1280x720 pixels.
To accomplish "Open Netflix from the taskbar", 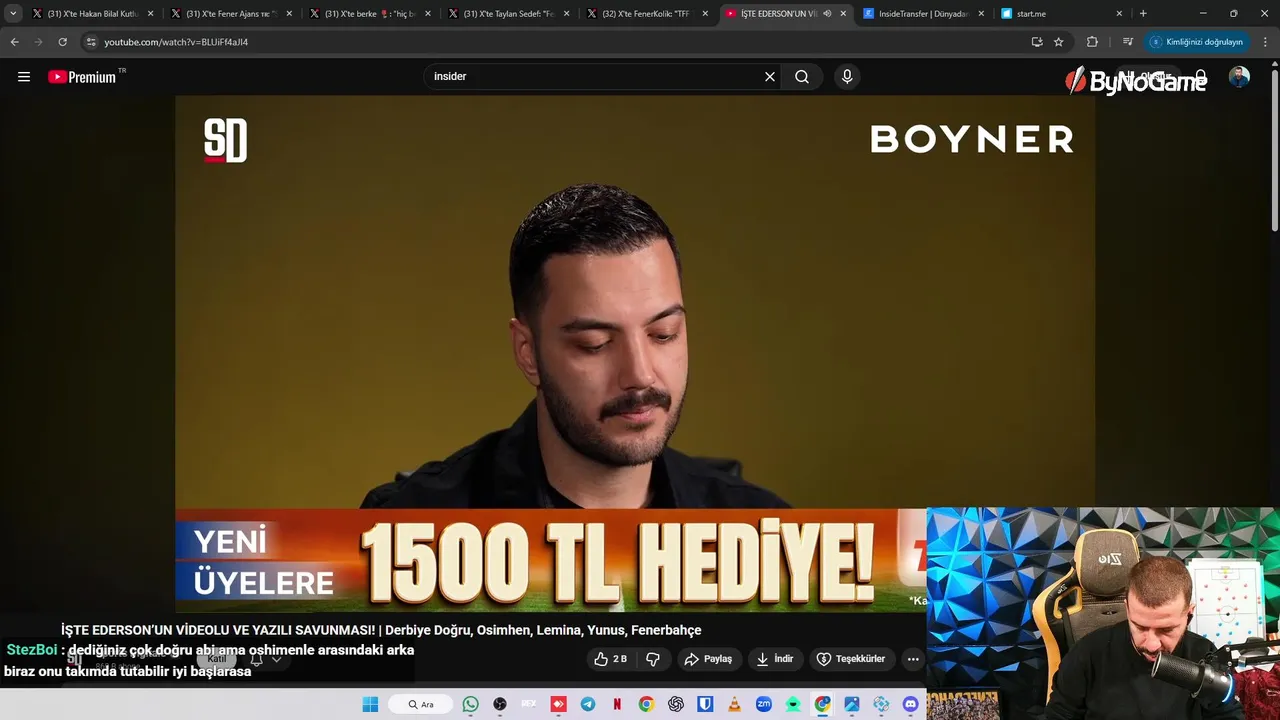I will (617, 704).
